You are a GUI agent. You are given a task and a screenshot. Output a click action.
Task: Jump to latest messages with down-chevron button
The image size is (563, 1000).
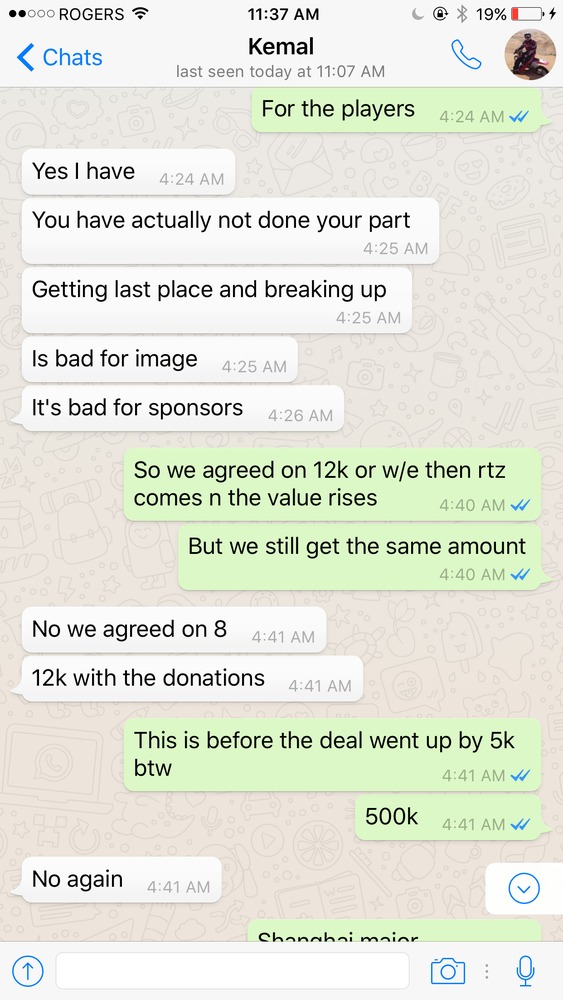click(524, 888)
